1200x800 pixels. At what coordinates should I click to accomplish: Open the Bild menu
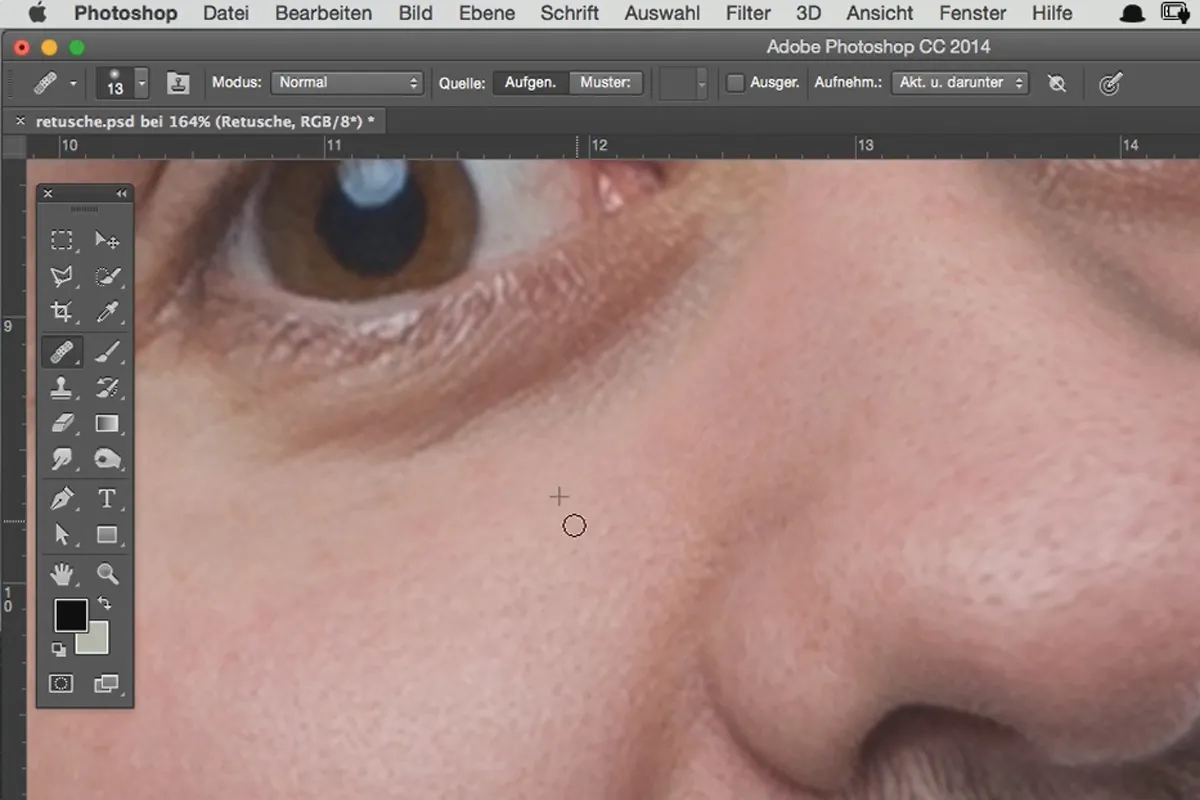(x=415, y=14)
